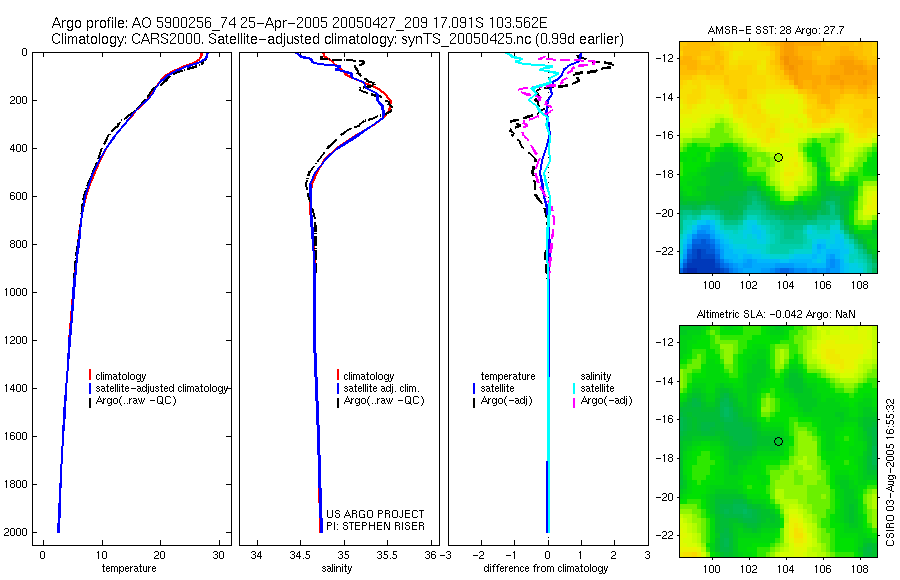This screenshot has height=580, width=900.
Task: Click the 'difference from climatology' axis label
Action: click(546, 569)
